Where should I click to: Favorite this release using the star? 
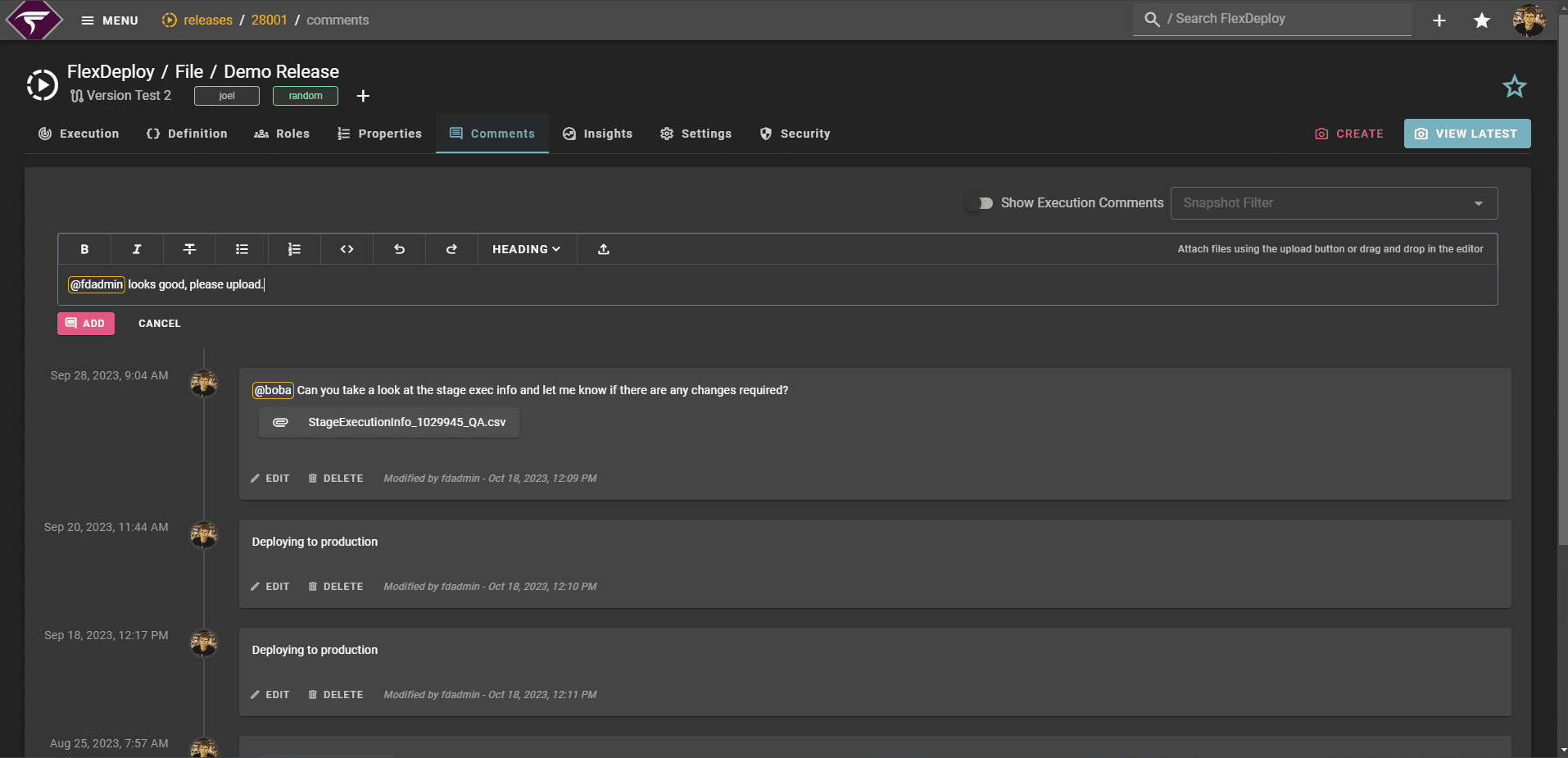point(1514,86)
